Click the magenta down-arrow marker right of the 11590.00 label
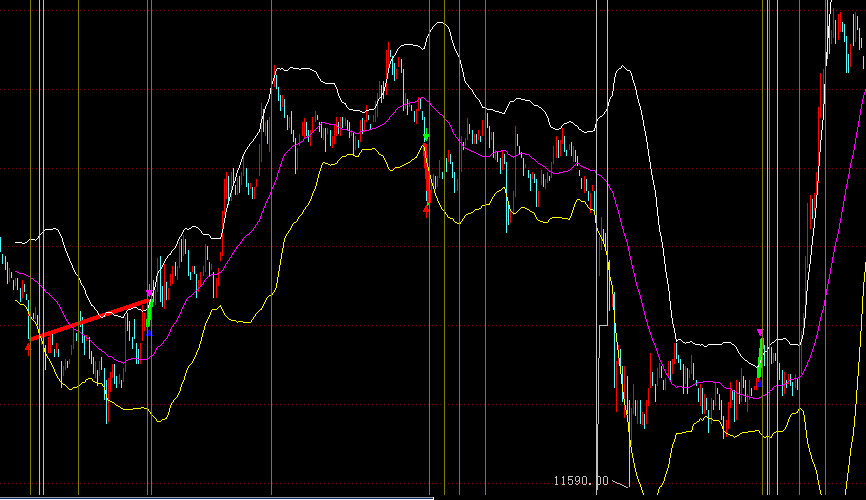This screenshot has height=500, width=866. 760,332
